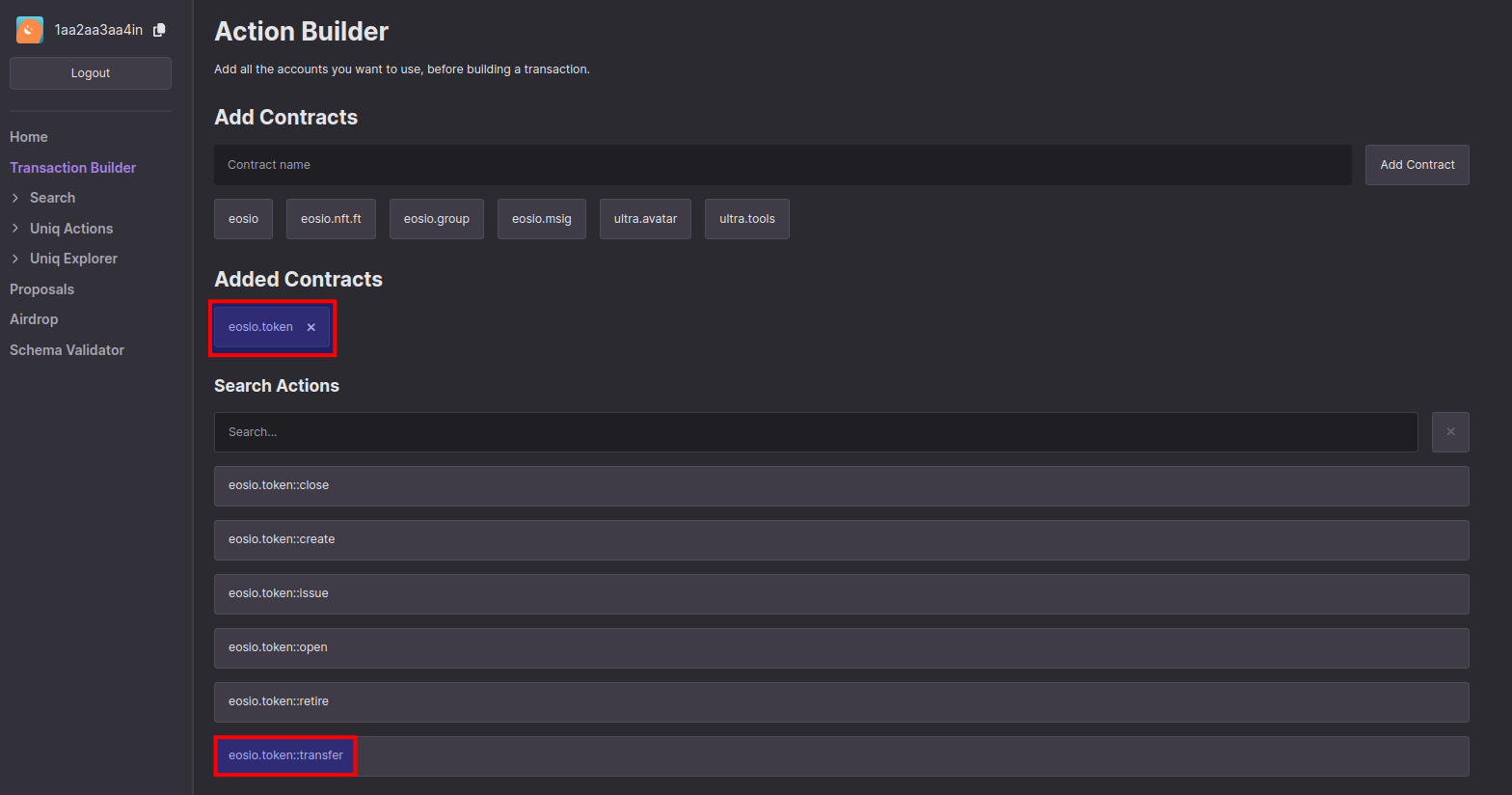Open Uniq Actions menu item

[71, 229]
